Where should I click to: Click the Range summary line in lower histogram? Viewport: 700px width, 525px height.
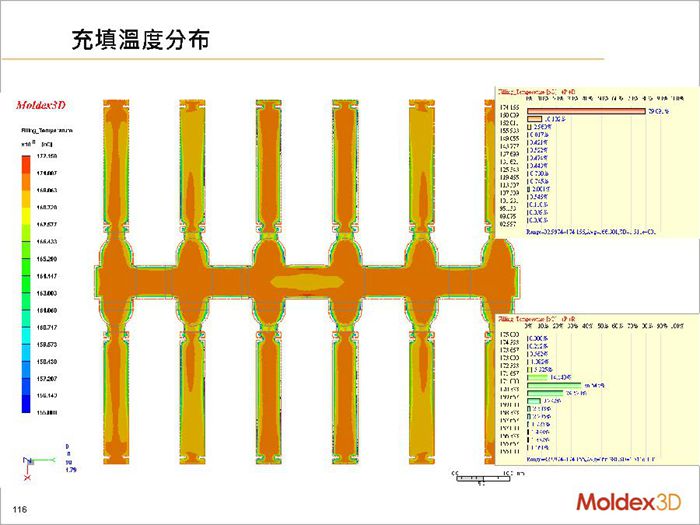(591, 459)
